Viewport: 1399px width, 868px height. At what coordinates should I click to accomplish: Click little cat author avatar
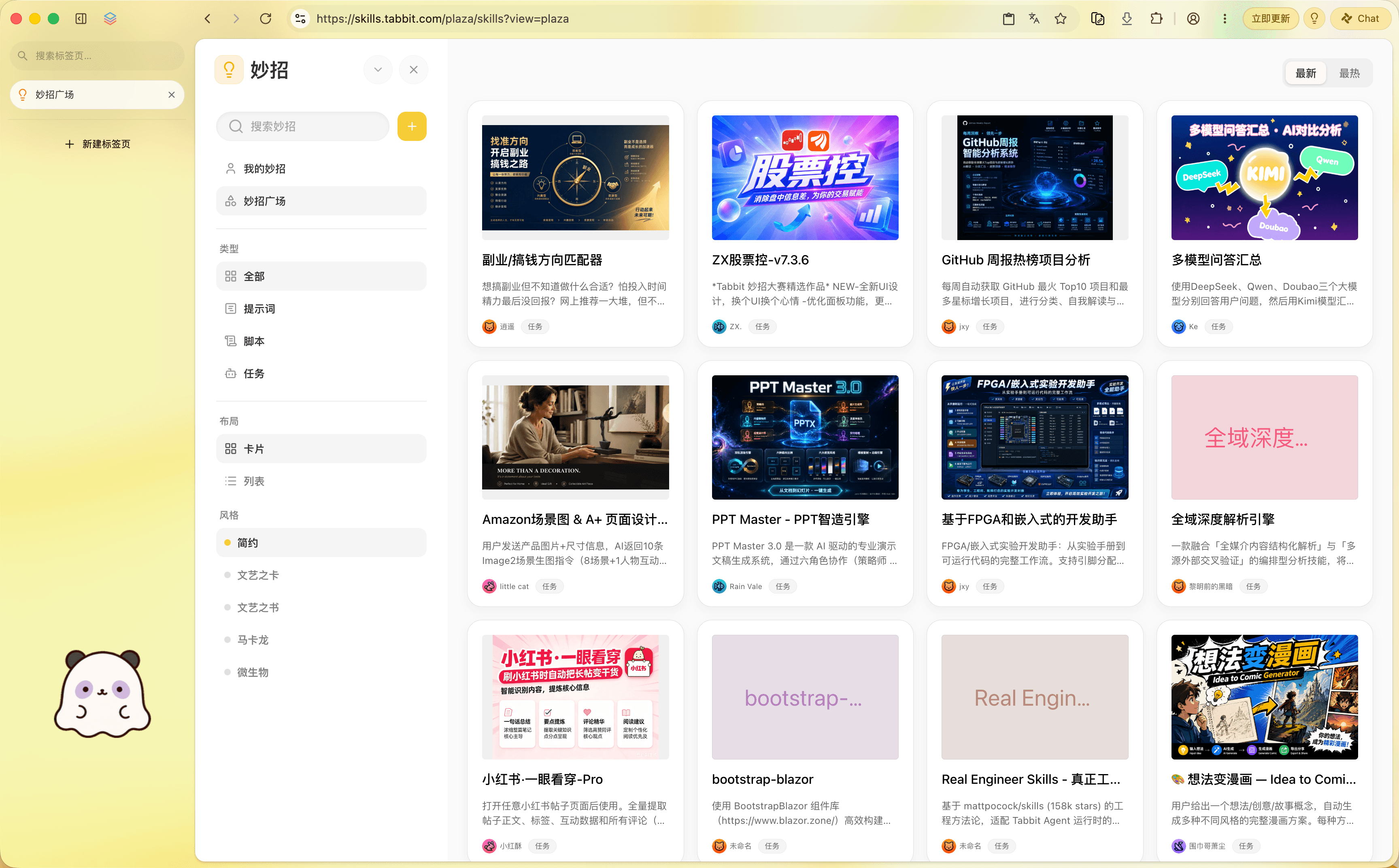tap(489, 586)
